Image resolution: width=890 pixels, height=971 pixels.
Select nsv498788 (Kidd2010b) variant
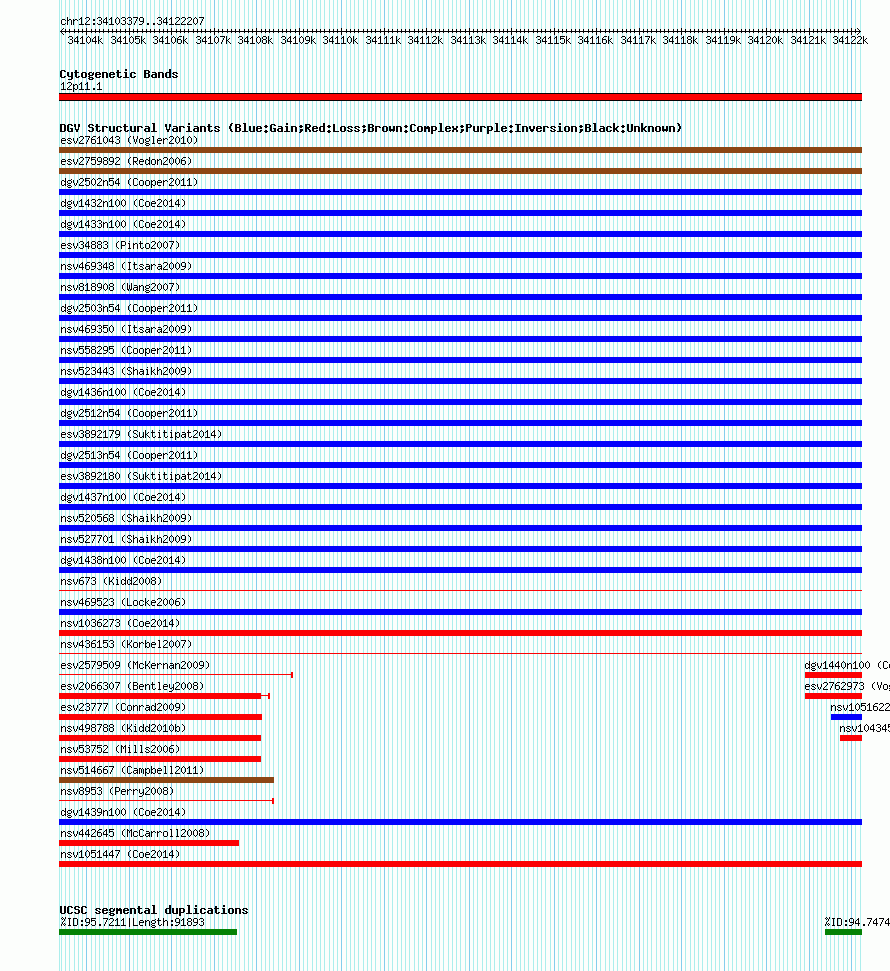123,730
